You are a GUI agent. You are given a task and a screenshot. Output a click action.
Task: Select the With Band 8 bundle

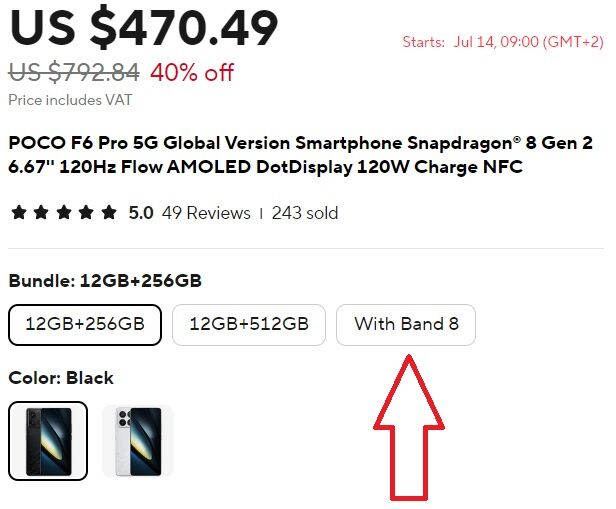click(406, 325)
